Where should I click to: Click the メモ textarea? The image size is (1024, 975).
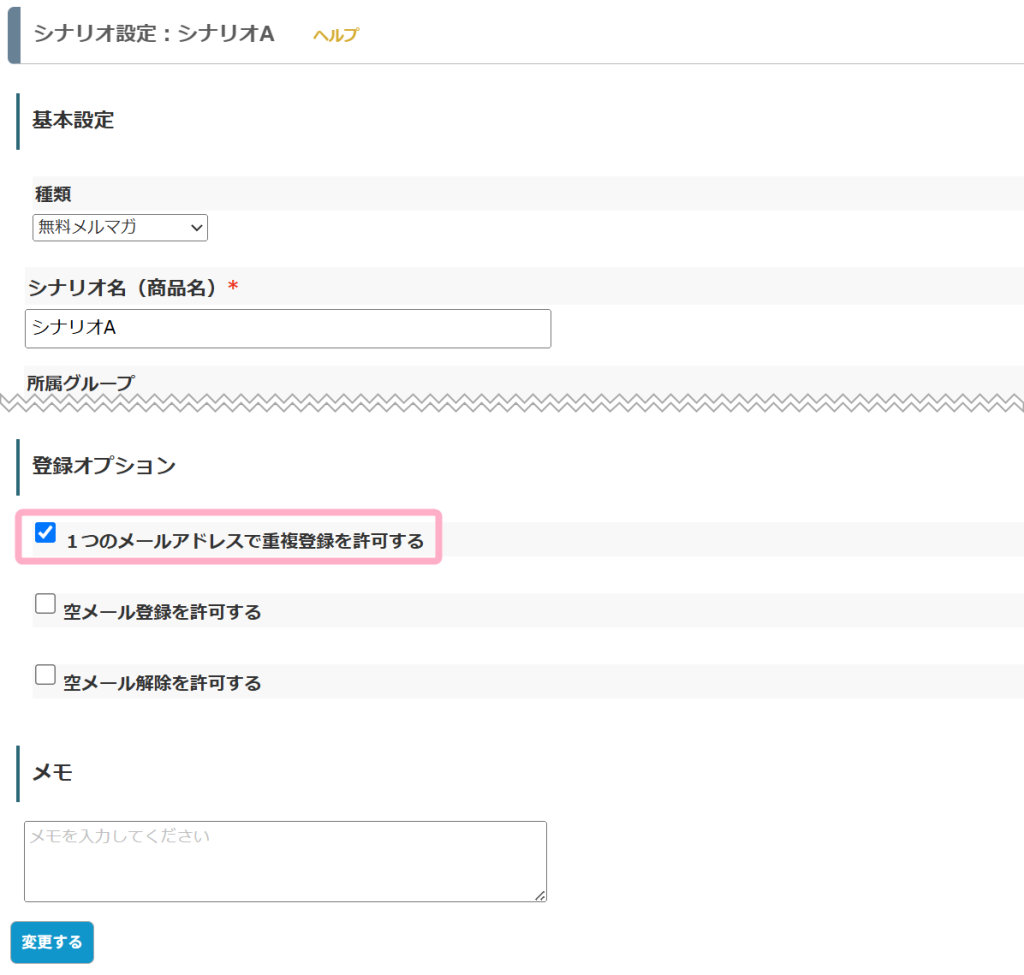click(x=285, y=861)
